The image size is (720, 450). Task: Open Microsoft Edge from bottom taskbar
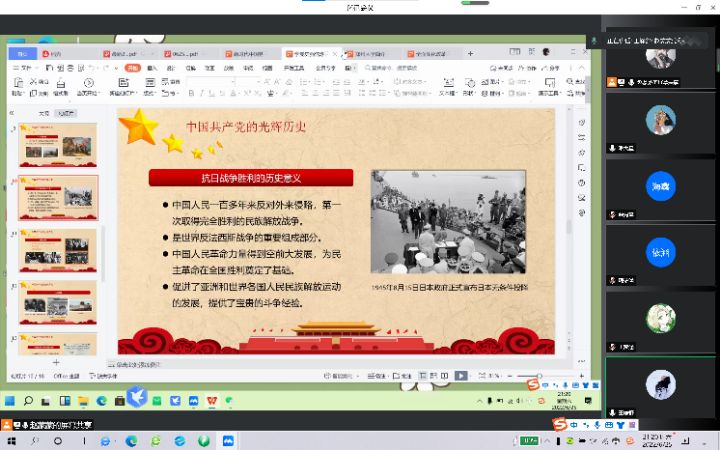coord(131,440)
